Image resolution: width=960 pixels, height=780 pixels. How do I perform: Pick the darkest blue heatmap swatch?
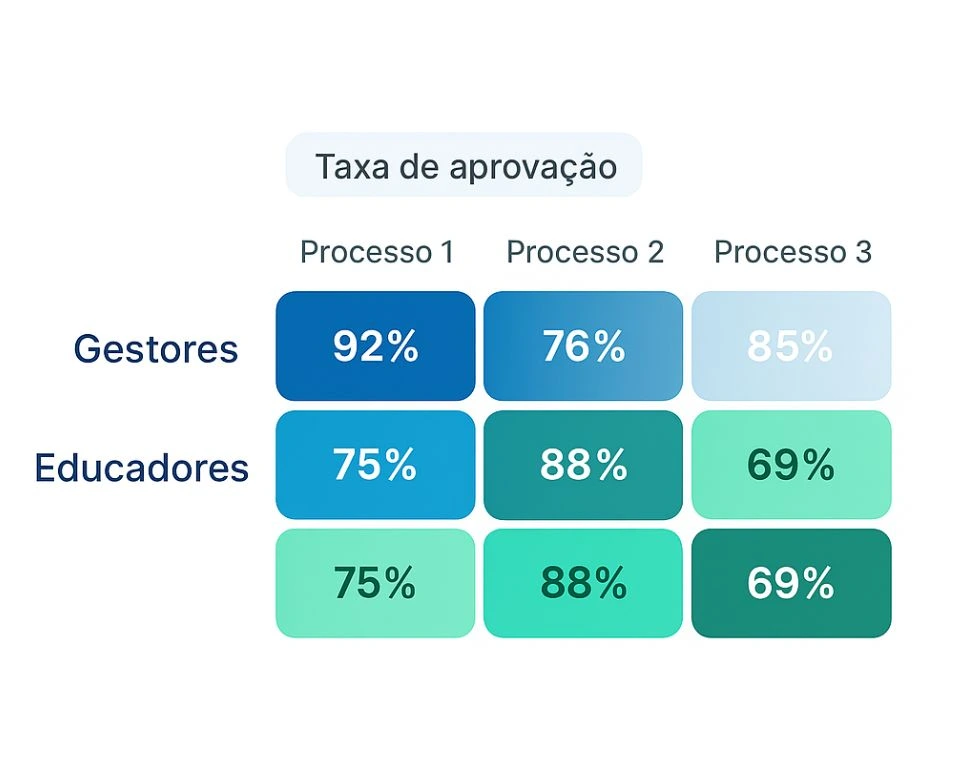375,346
